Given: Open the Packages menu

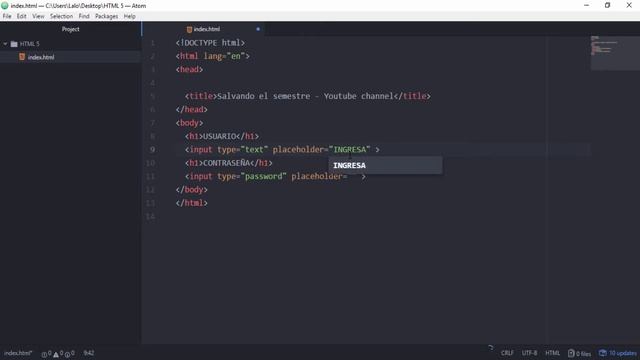Looking at the screenshot, I should [106, 16].
